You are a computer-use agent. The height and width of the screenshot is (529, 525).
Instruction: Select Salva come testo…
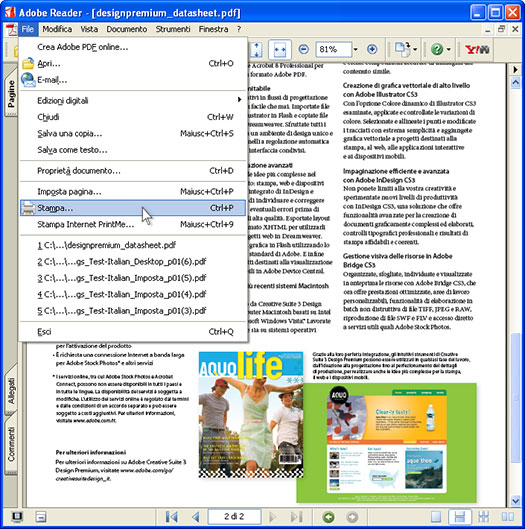coord(133,150)
